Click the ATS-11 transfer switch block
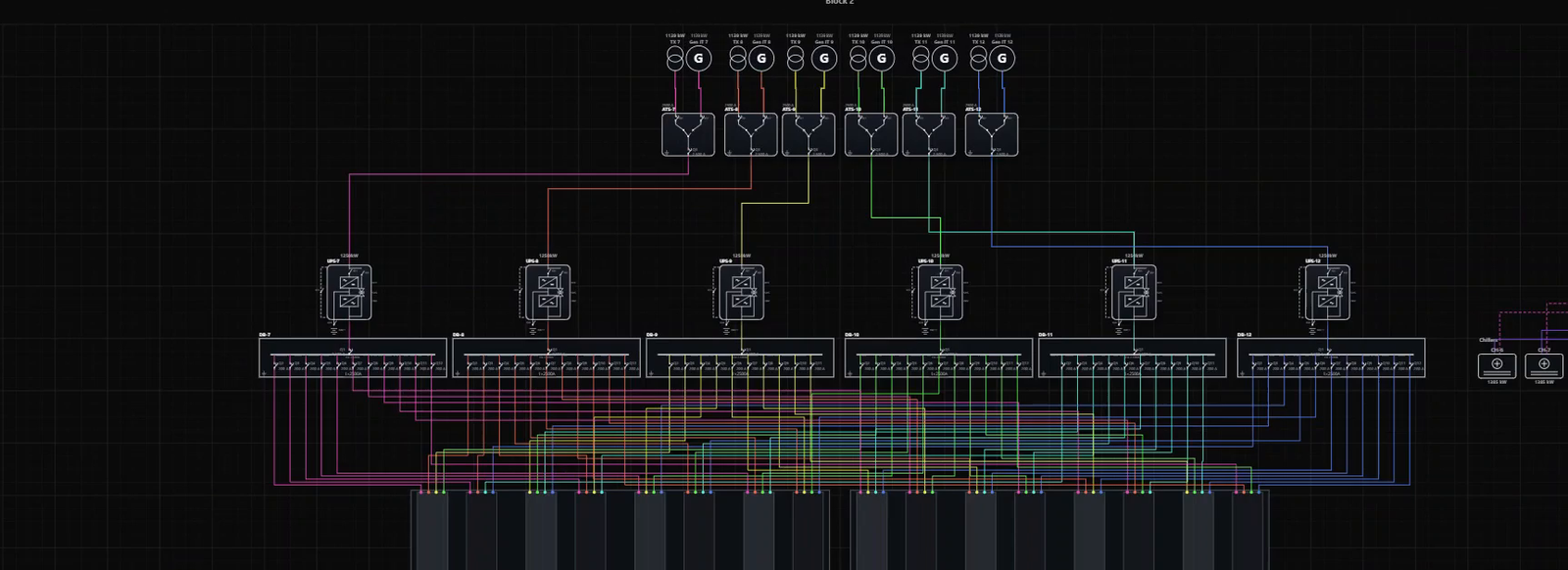 pos(929,134)
